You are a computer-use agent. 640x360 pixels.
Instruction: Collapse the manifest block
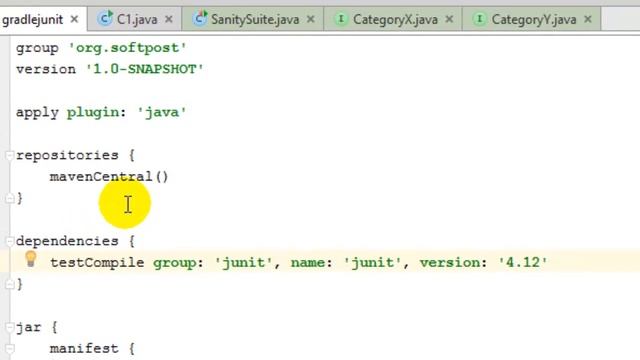tap(9, 349)
